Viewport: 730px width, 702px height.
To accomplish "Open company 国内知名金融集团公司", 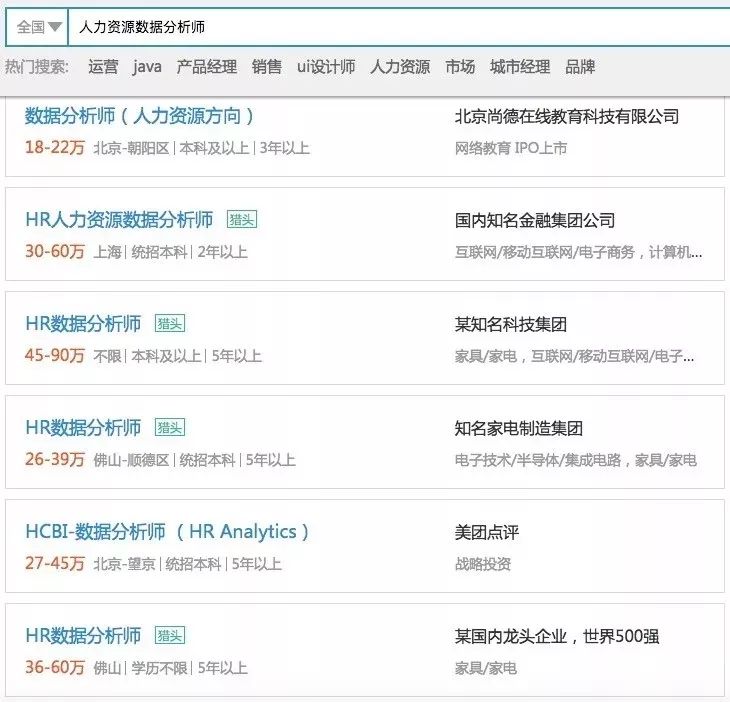I will pyautogui.click(x=535, y=220).
